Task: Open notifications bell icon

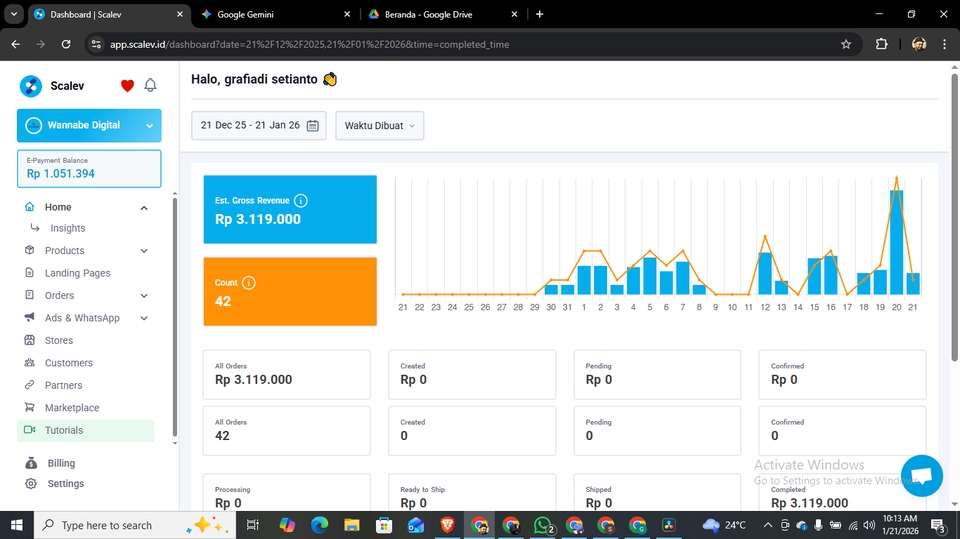Action: click(x=150, y=85)
